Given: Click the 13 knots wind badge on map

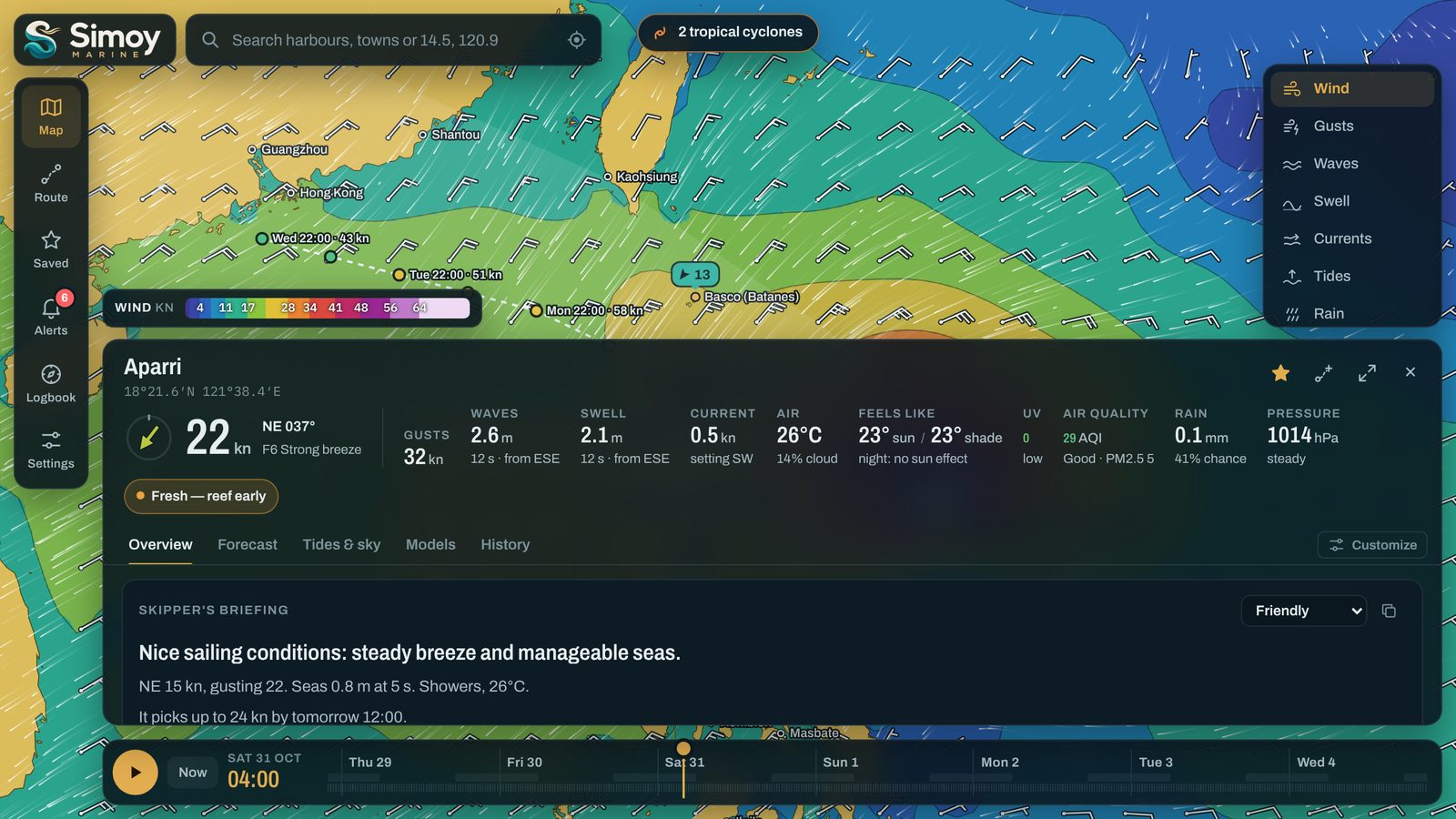Looking at the screenshot, I should click(695, 274).
